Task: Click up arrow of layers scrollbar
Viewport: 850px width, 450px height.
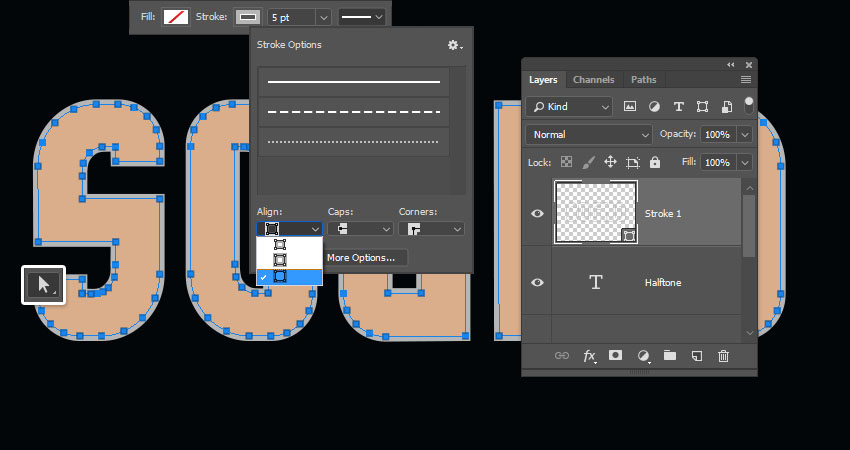Action: click(x=750, y=188)
